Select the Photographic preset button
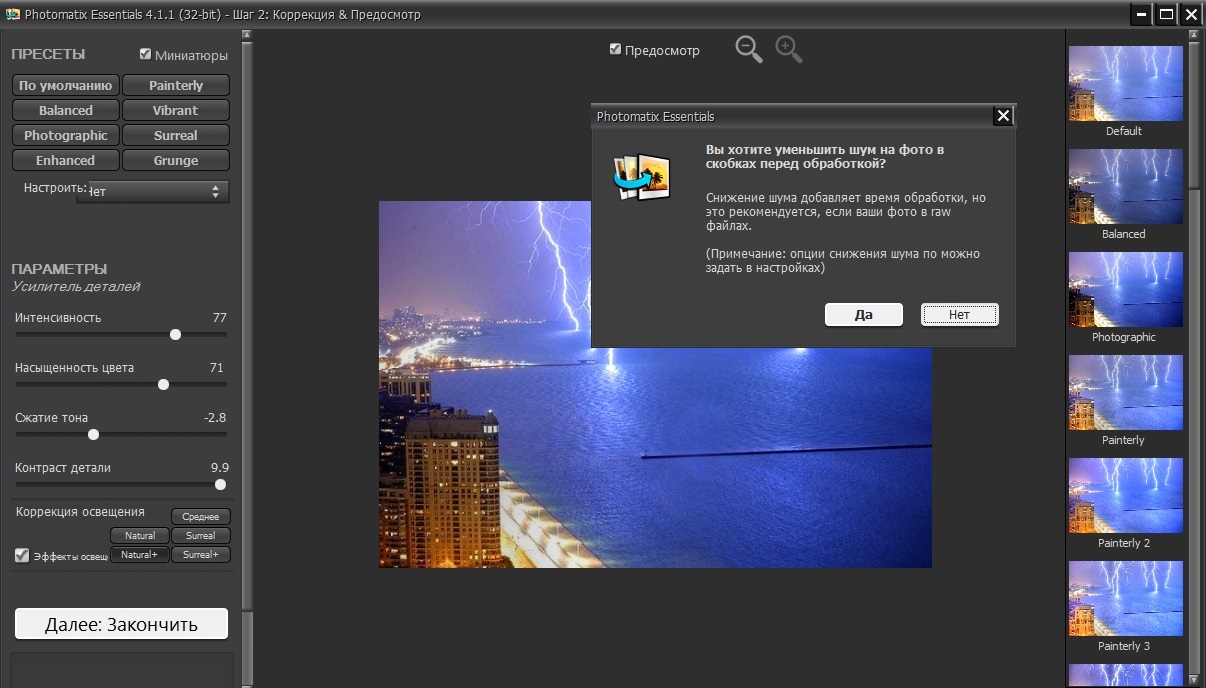Image resolution: width=1206 pixels, height=688 pixels. tap(66, 136)
